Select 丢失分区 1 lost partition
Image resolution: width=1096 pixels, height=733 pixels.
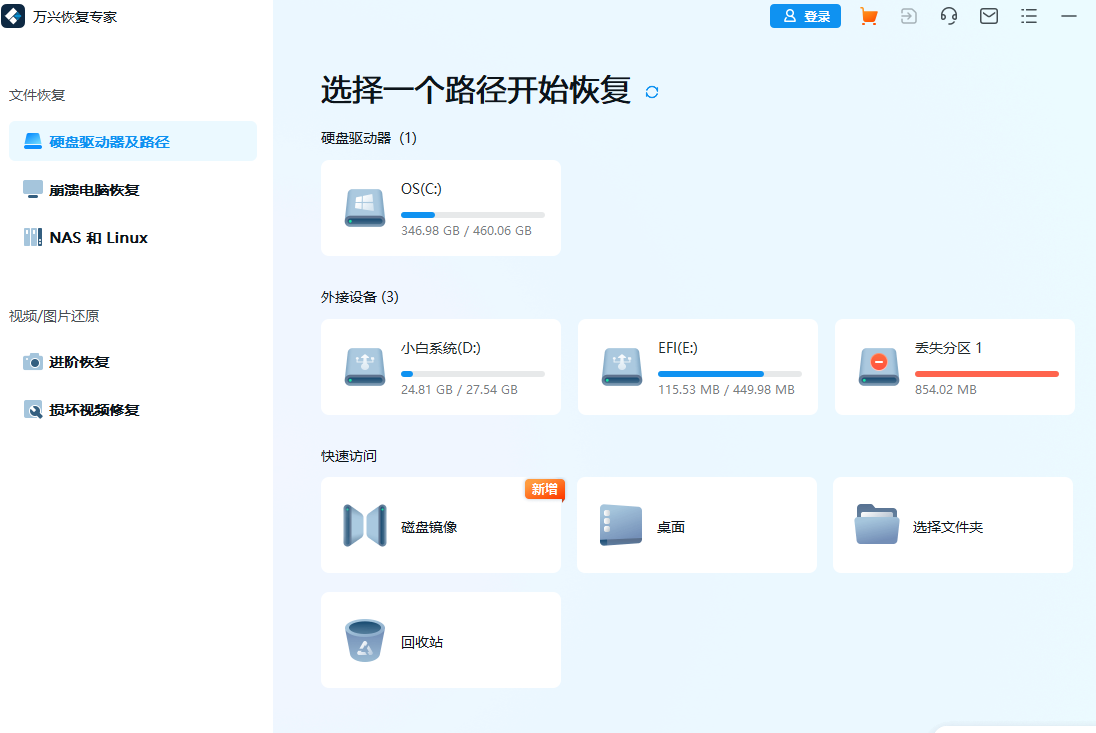tap(953, 367)
